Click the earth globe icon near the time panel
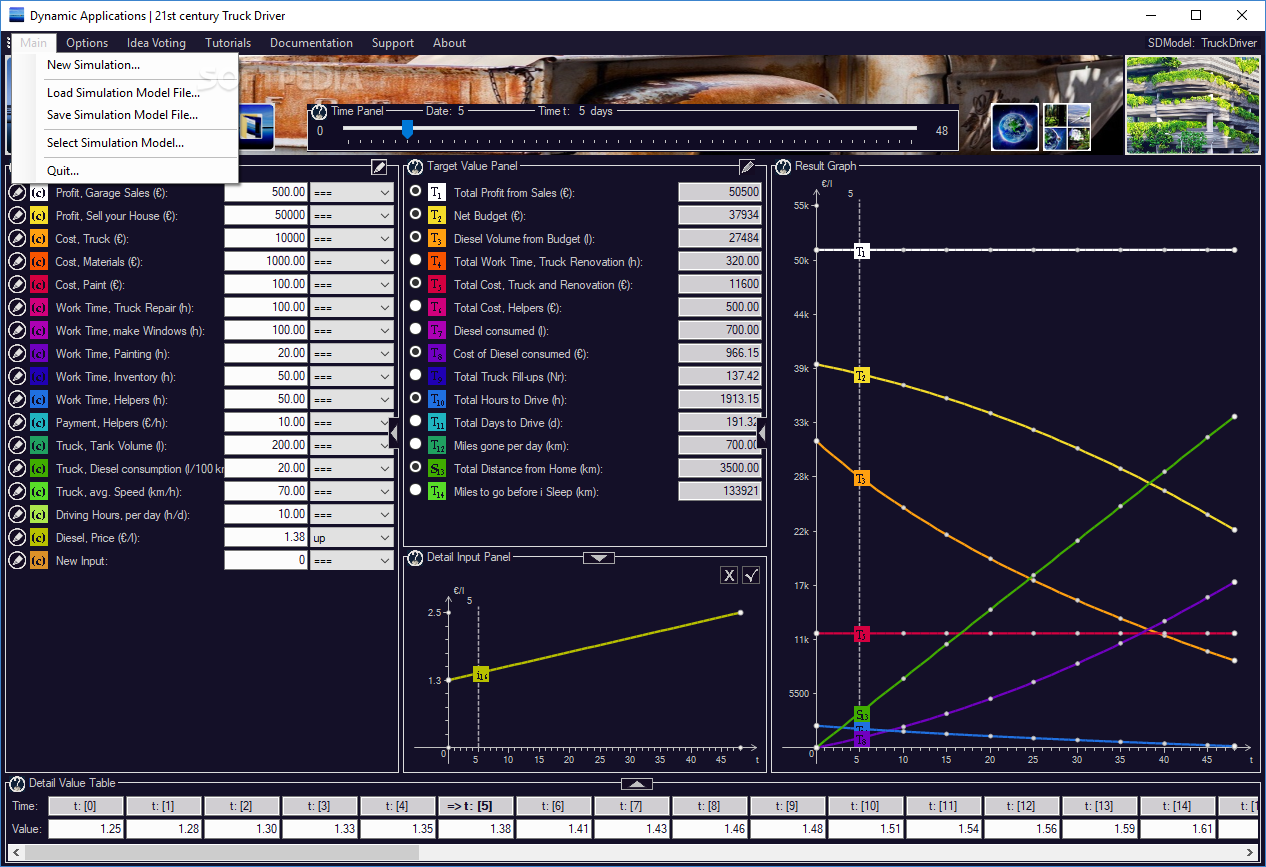 pos(1015,127)
